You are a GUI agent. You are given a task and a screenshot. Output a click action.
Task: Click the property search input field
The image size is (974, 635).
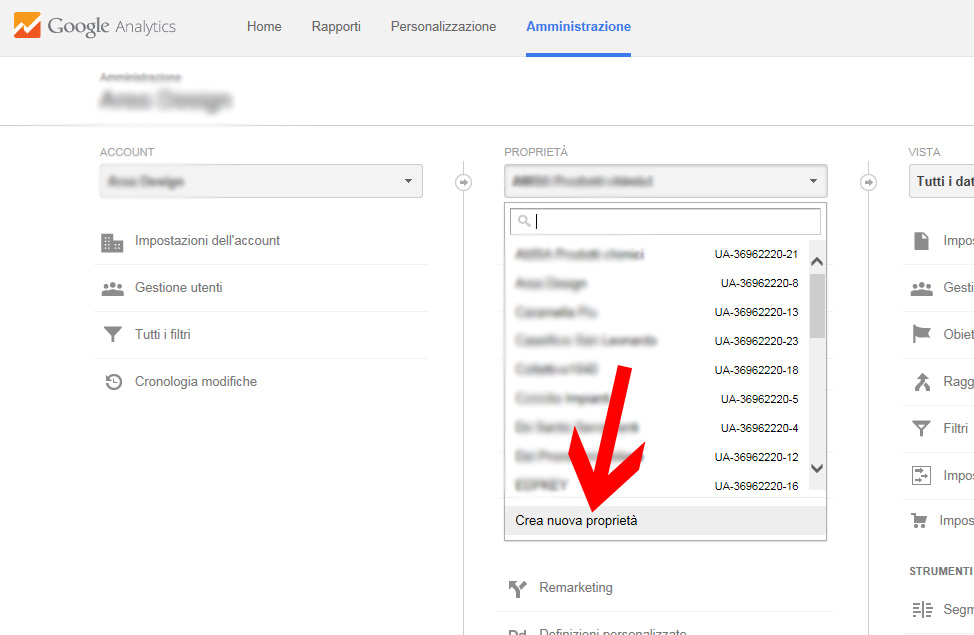tap(670, 221)
